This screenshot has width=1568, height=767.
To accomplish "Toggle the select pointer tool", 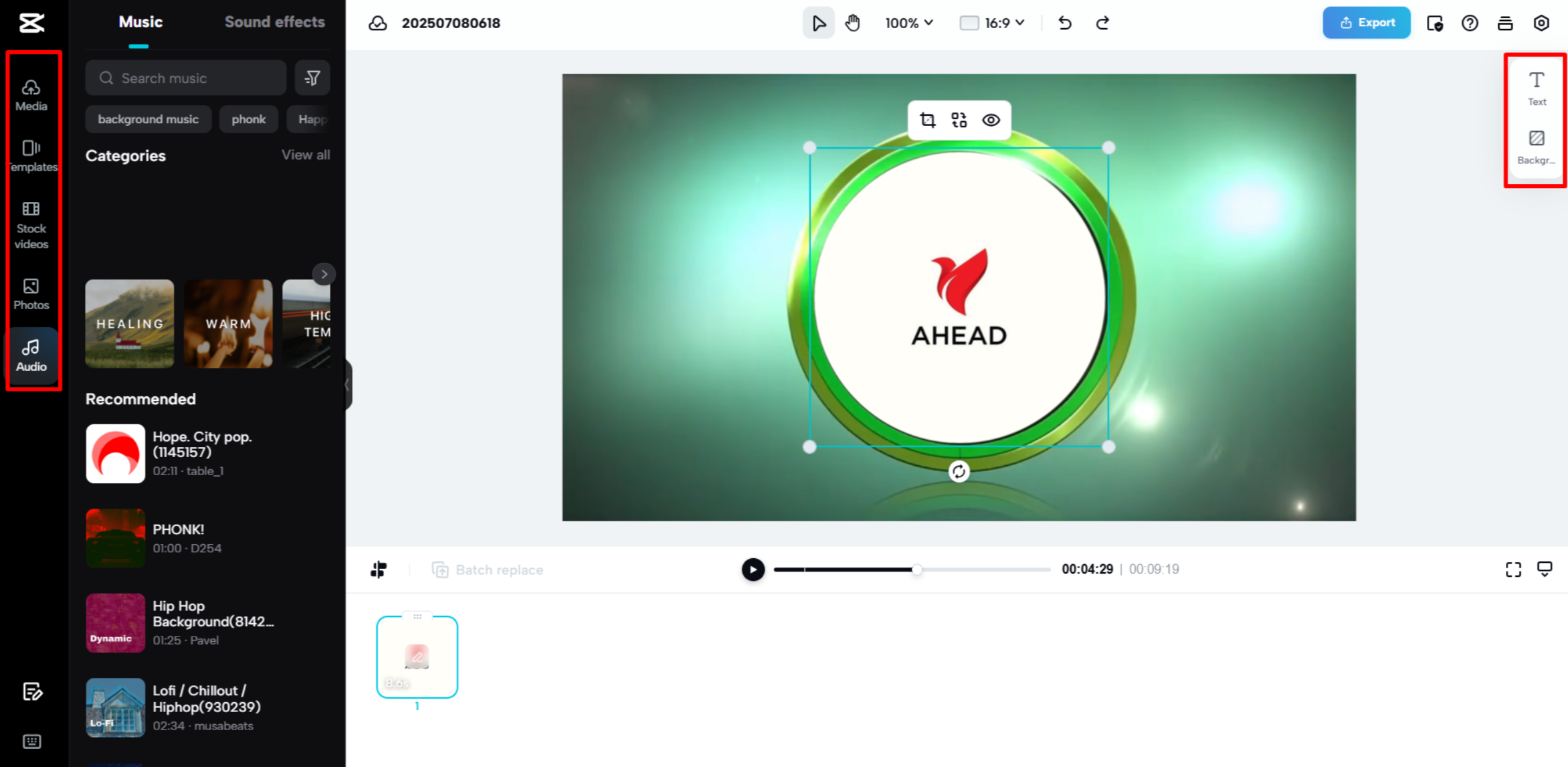I will point(818,23).
